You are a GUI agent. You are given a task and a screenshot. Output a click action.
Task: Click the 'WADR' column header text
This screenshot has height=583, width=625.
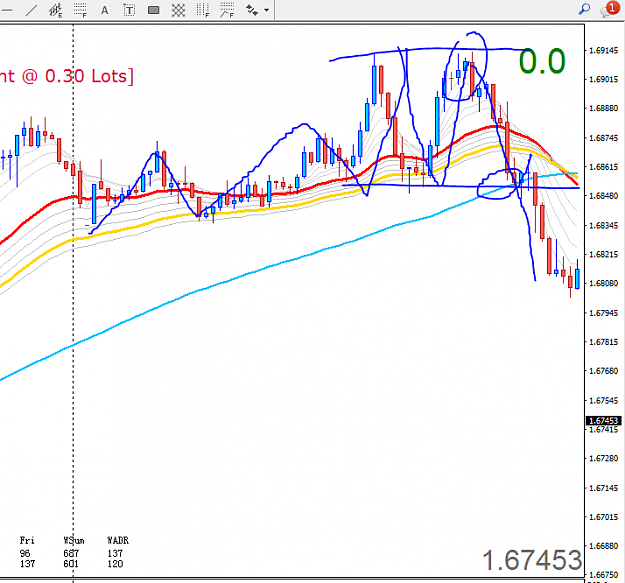[118, 541]
